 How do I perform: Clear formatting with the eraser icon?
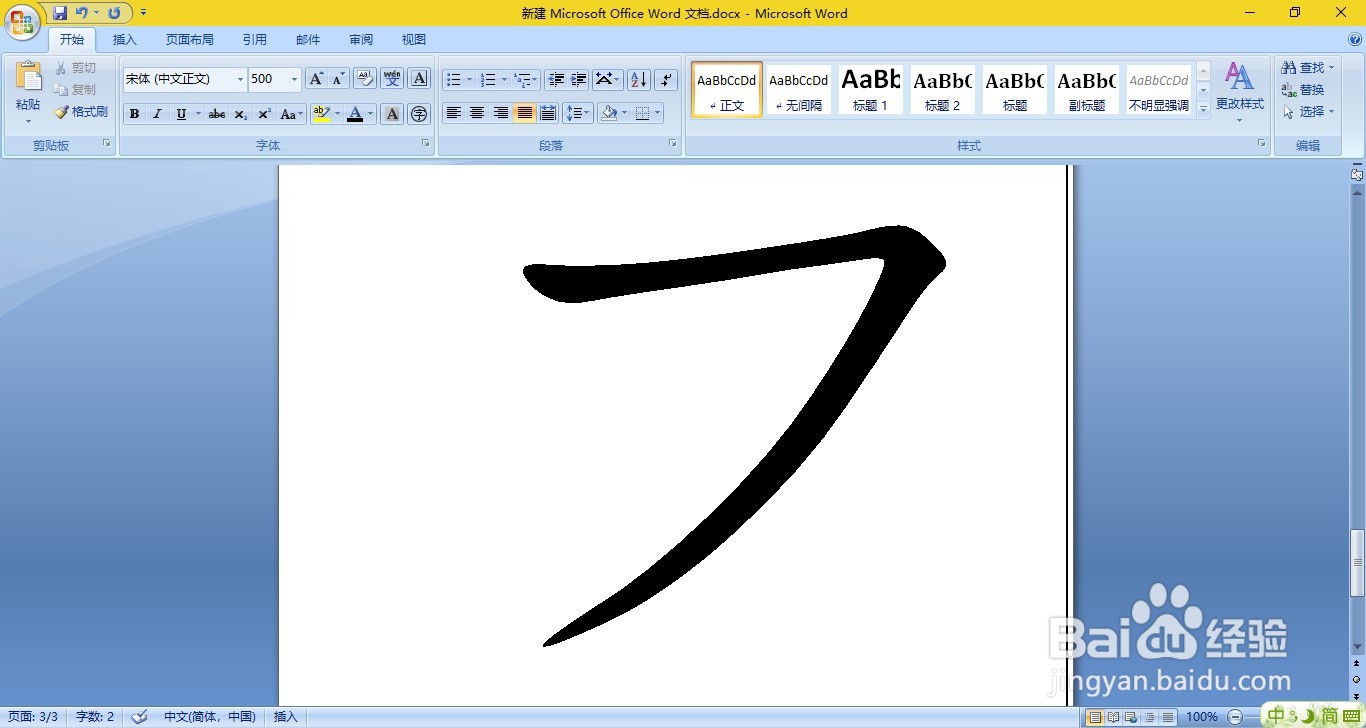pyautogui.click(x=365, y=79)
